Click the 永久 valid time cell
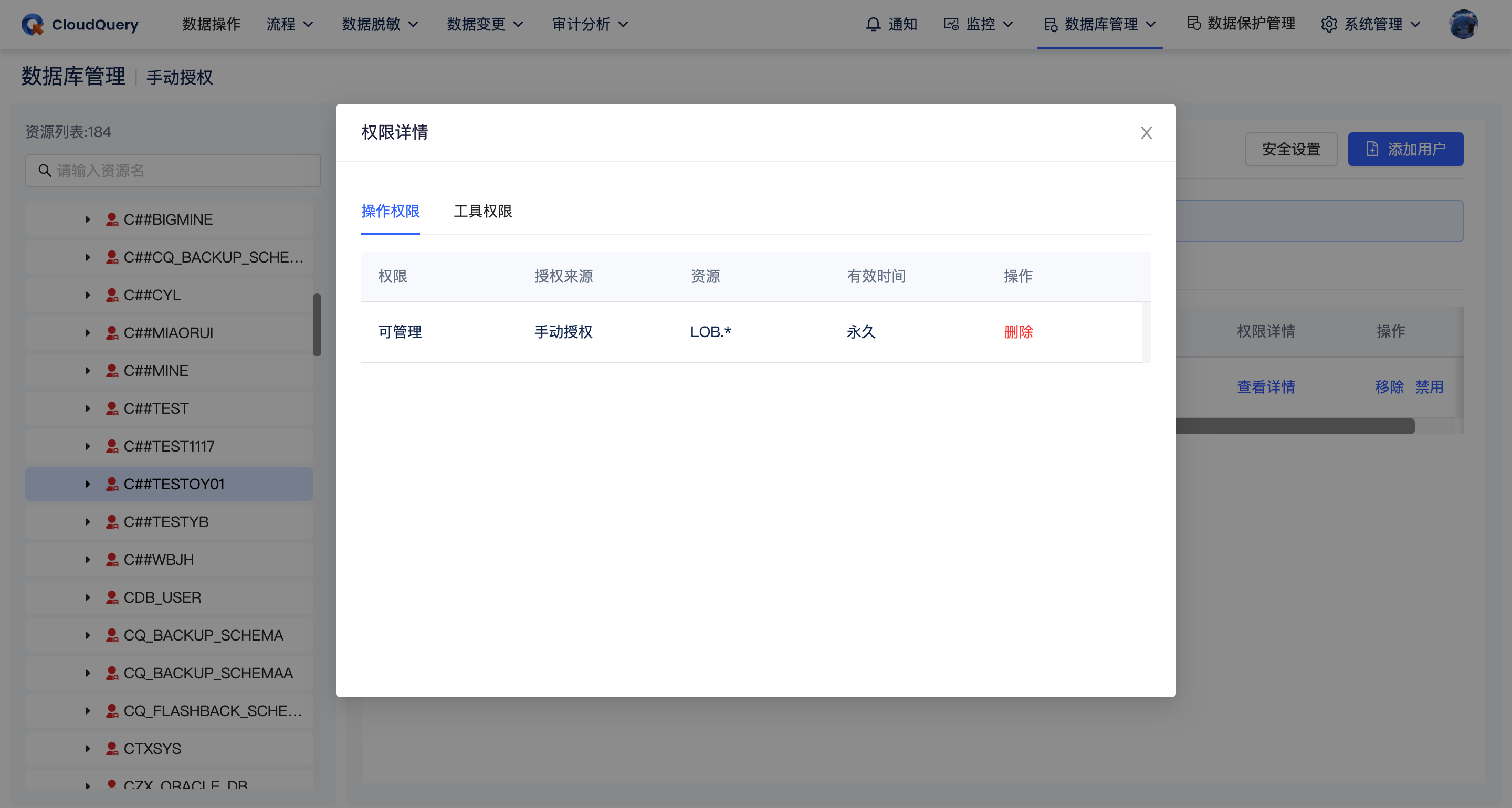The height and width of the screenshot is (808, 1512). point(860,332)
